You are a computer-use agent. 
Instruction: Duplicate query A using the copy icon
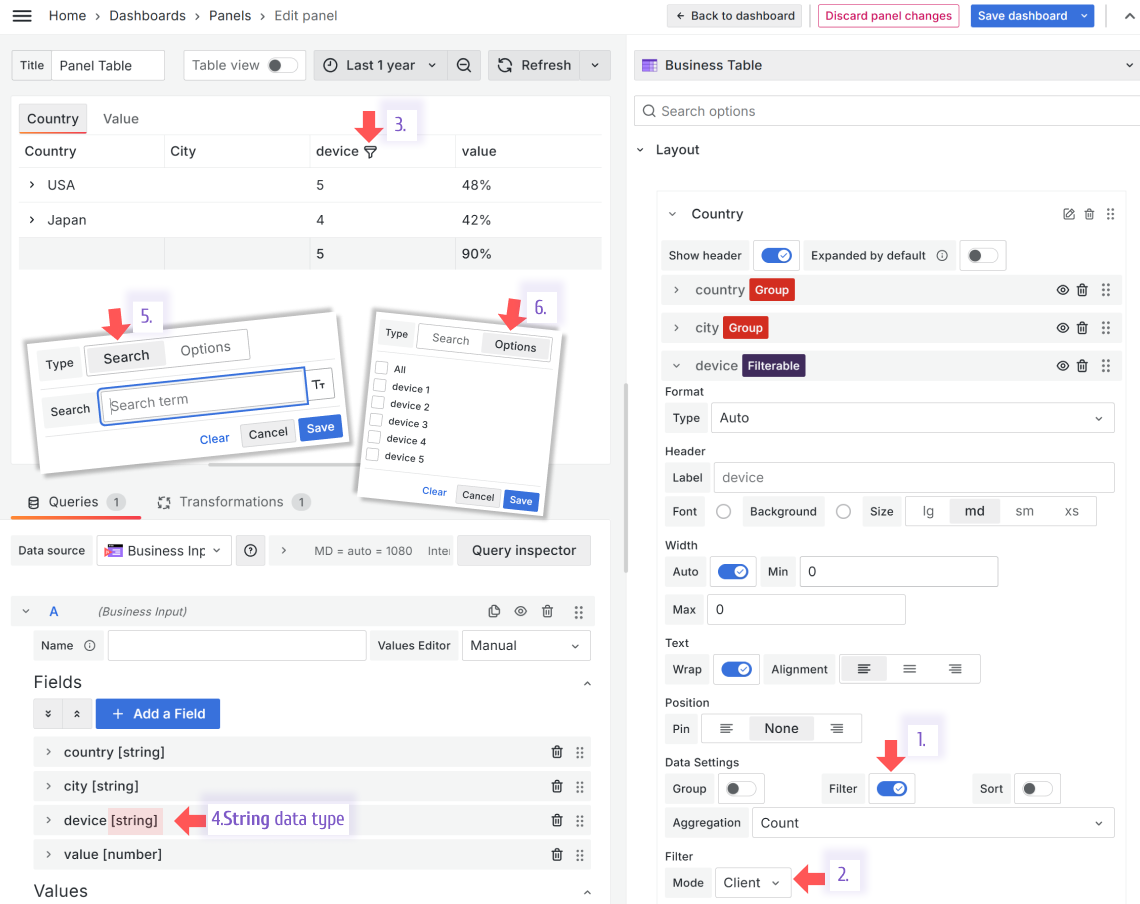pos(494,611)
